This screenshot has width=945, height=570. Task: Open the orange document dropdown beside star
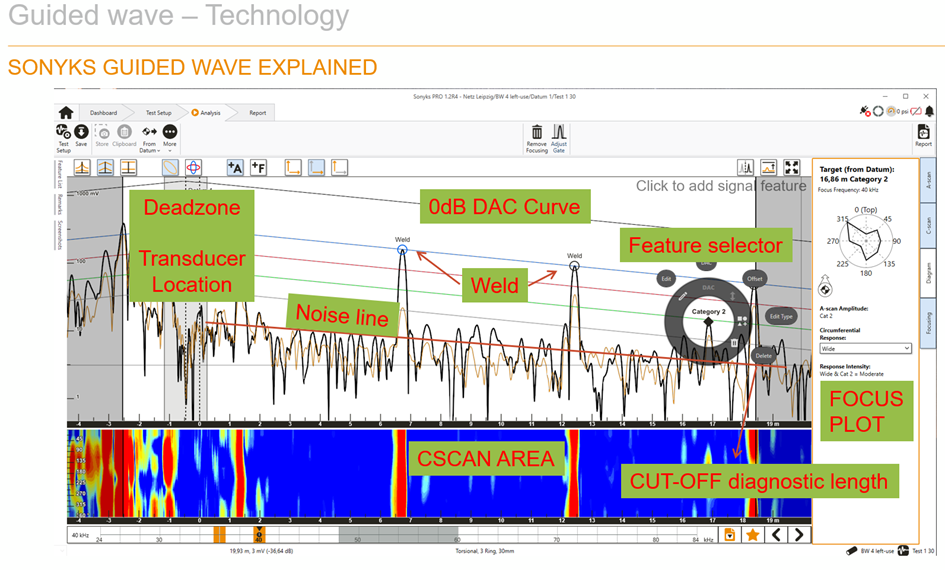click(730, 534)
